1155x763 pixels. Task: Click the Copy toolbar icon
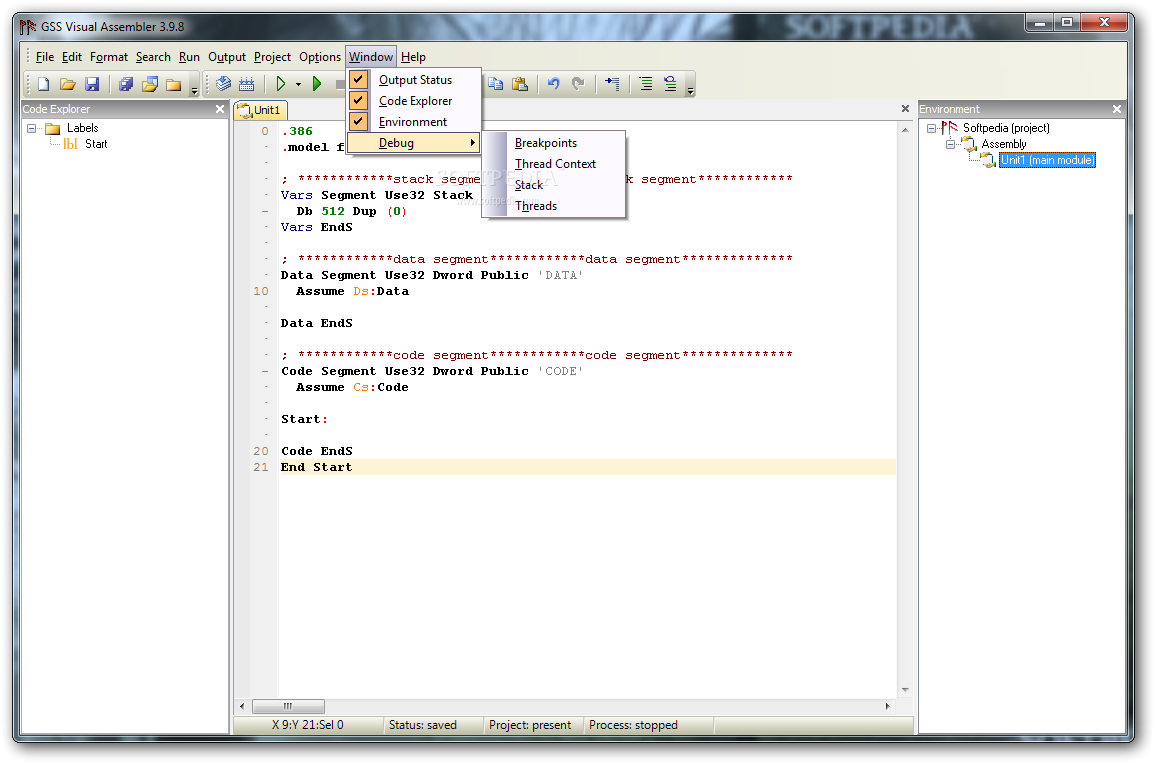(496, 84)
